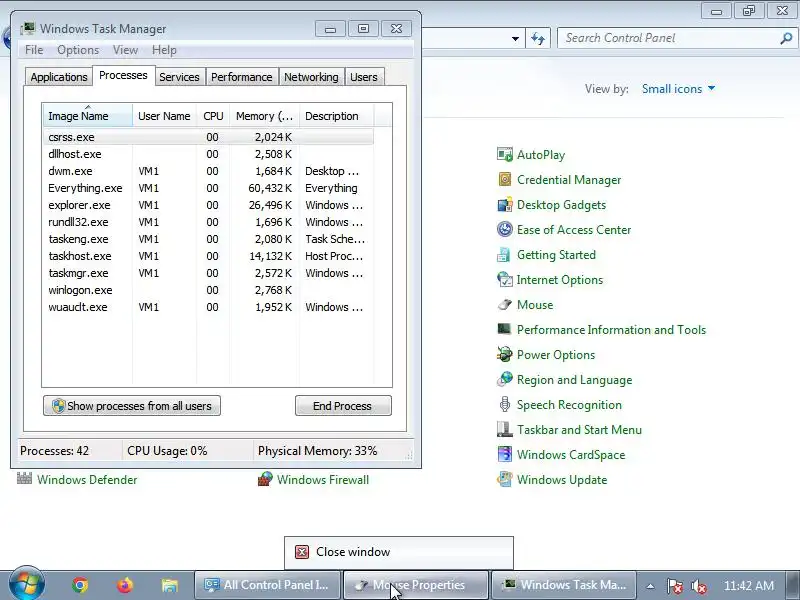Screen dimensions: 800x600
Task: Open Region and Language globe icon
Action: click(x=505, y=380)
